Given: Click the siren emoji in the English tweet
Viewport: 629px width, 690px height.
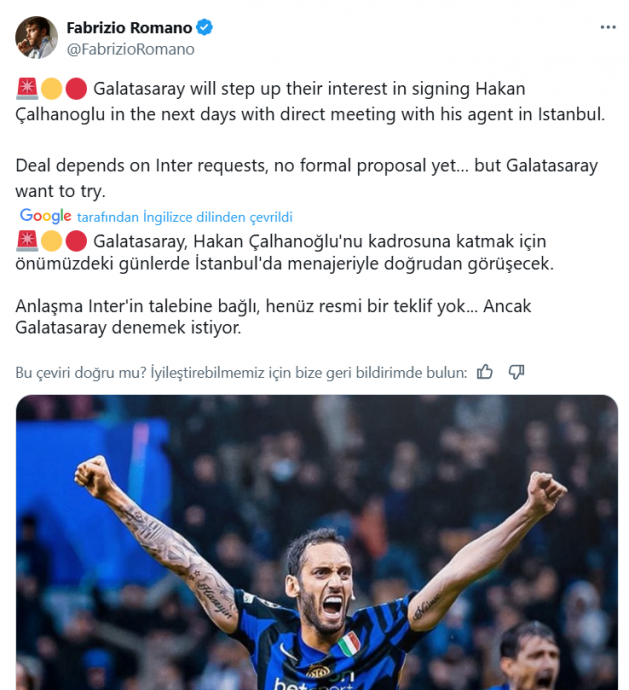Looking at the screenshot, I should 27,88.
